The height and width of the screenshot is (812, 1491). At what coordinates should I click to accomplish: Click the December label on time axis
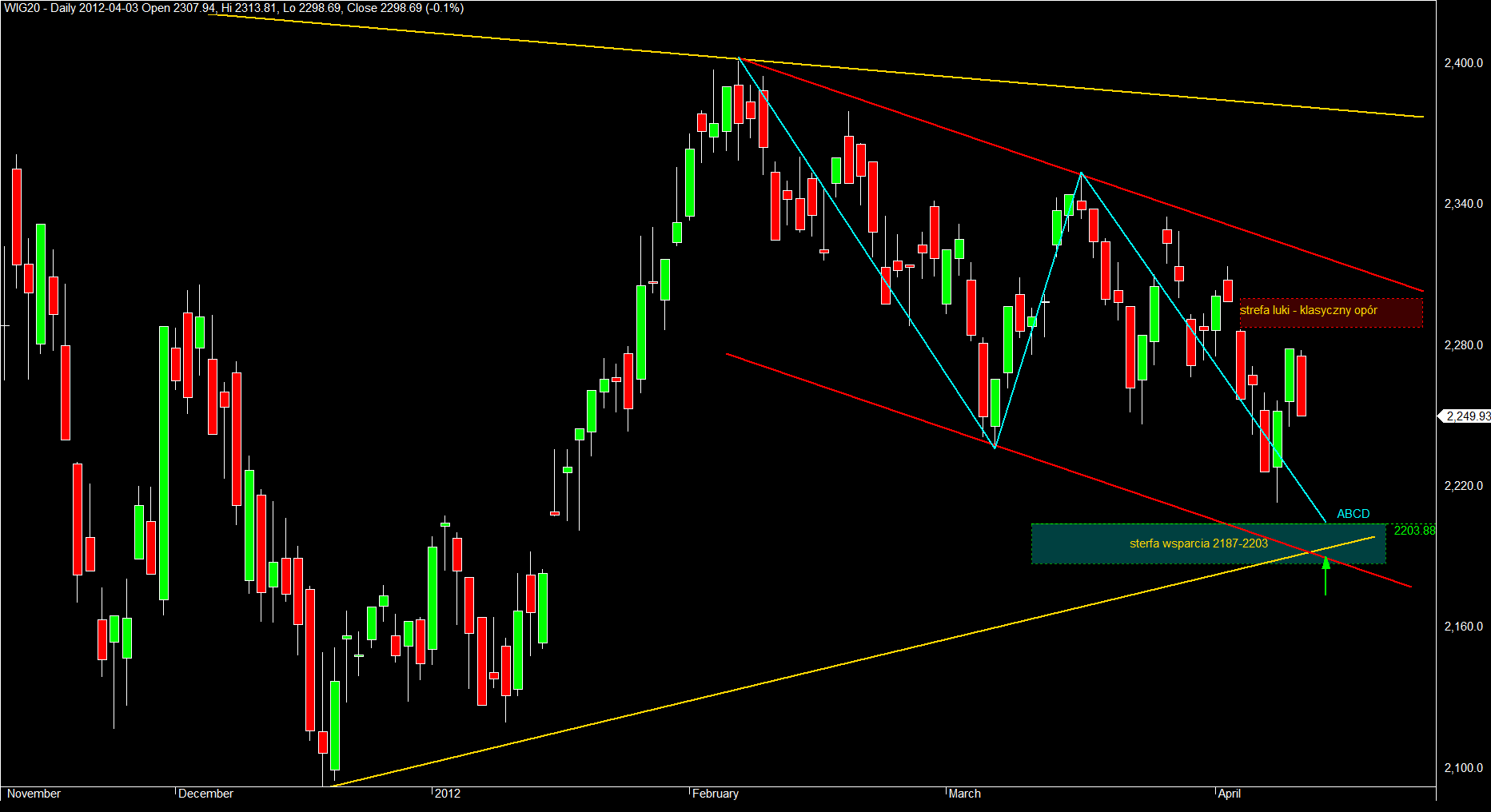pos(205,794)
